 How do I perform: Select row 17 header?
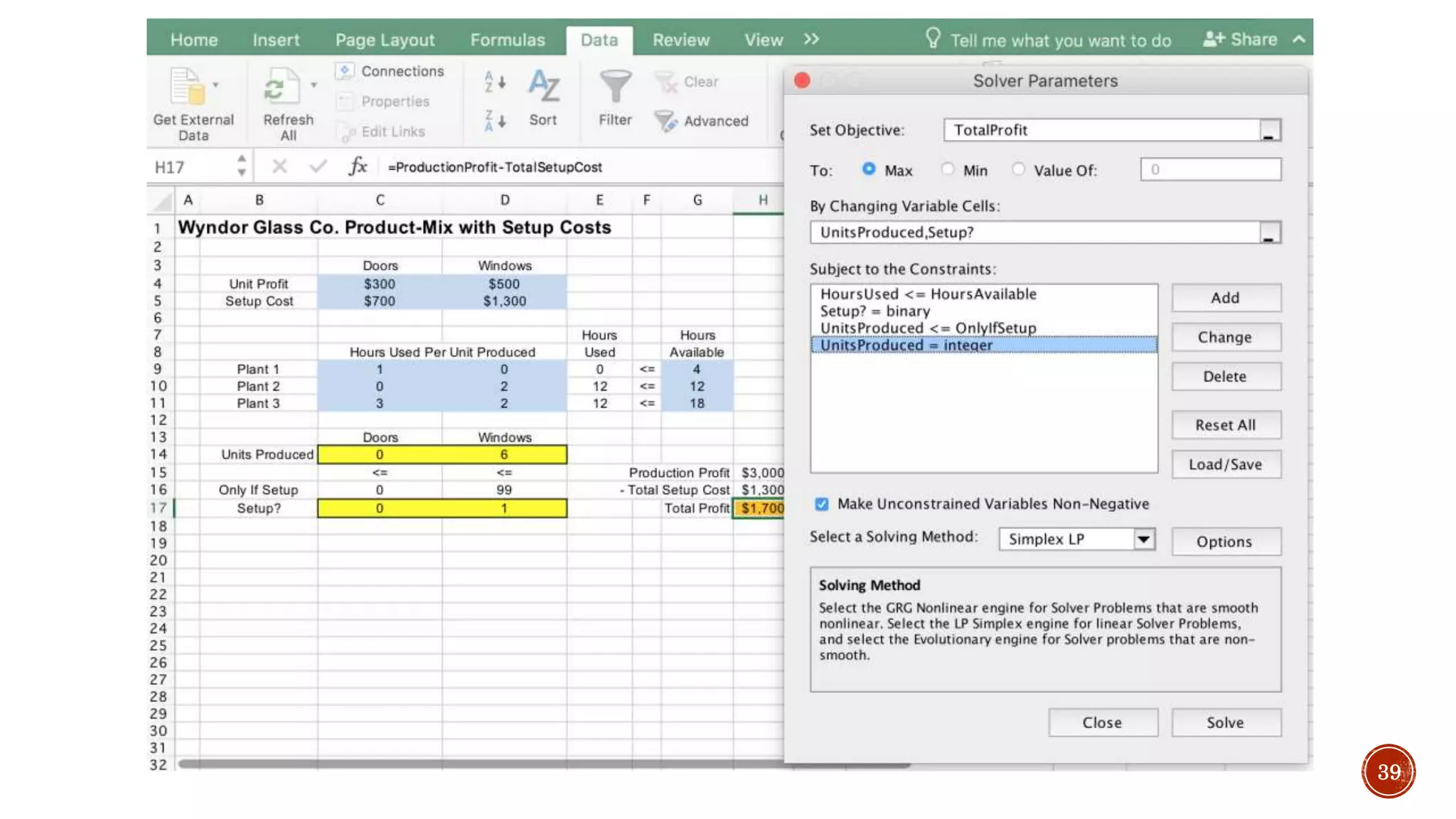click(159, 508)
